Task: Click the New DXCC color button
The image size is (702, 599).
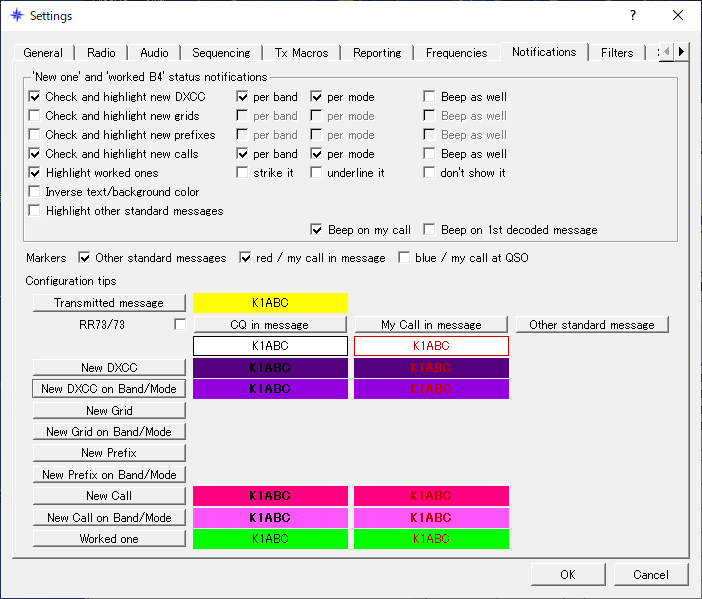Action: (109, 368)
